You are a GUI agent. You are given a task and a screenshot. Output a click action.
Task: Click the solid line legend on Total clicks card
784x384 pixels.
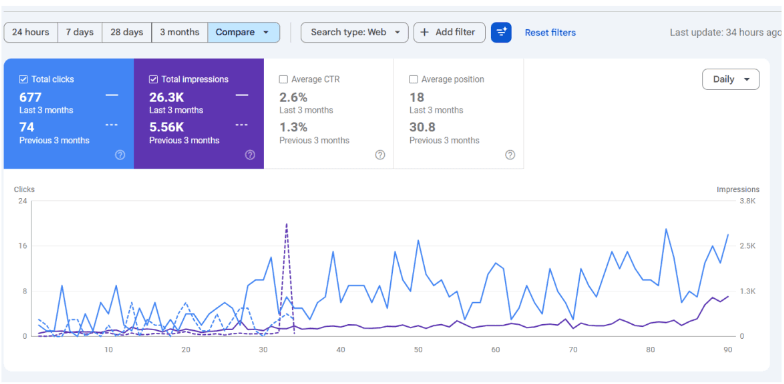(x=112, y=95)
